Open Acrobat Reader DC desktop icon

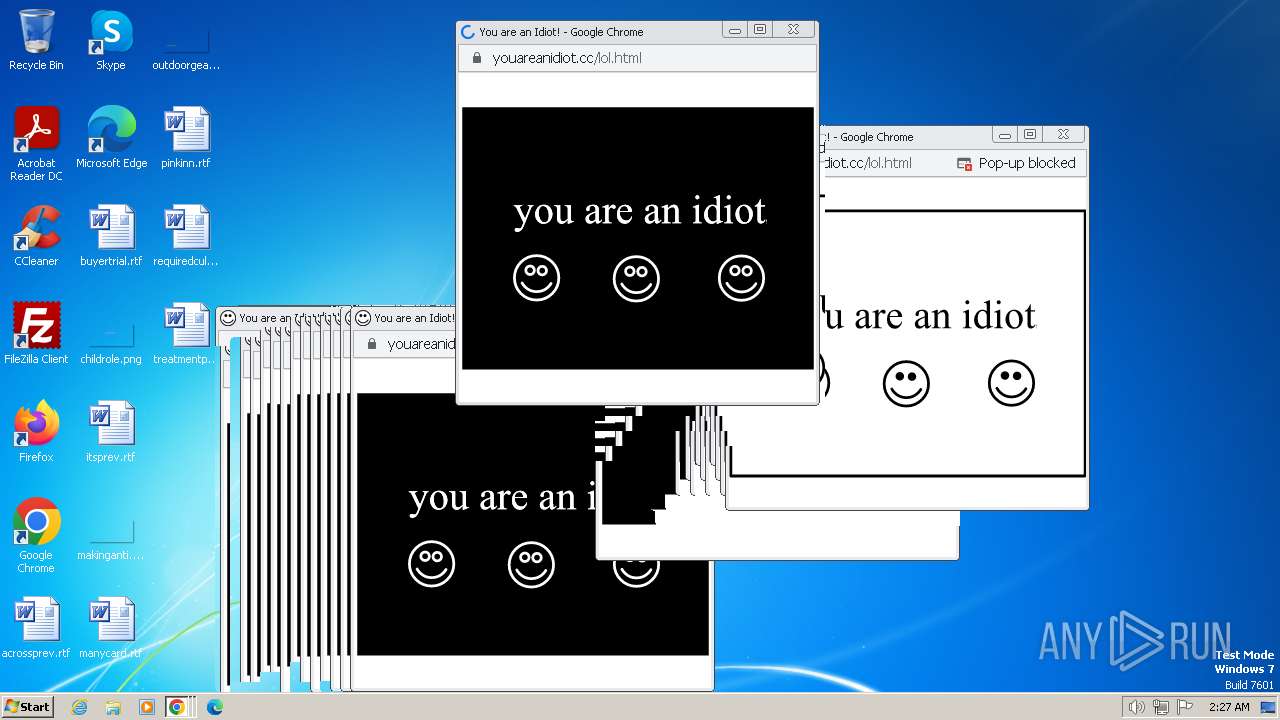point(36,144)
